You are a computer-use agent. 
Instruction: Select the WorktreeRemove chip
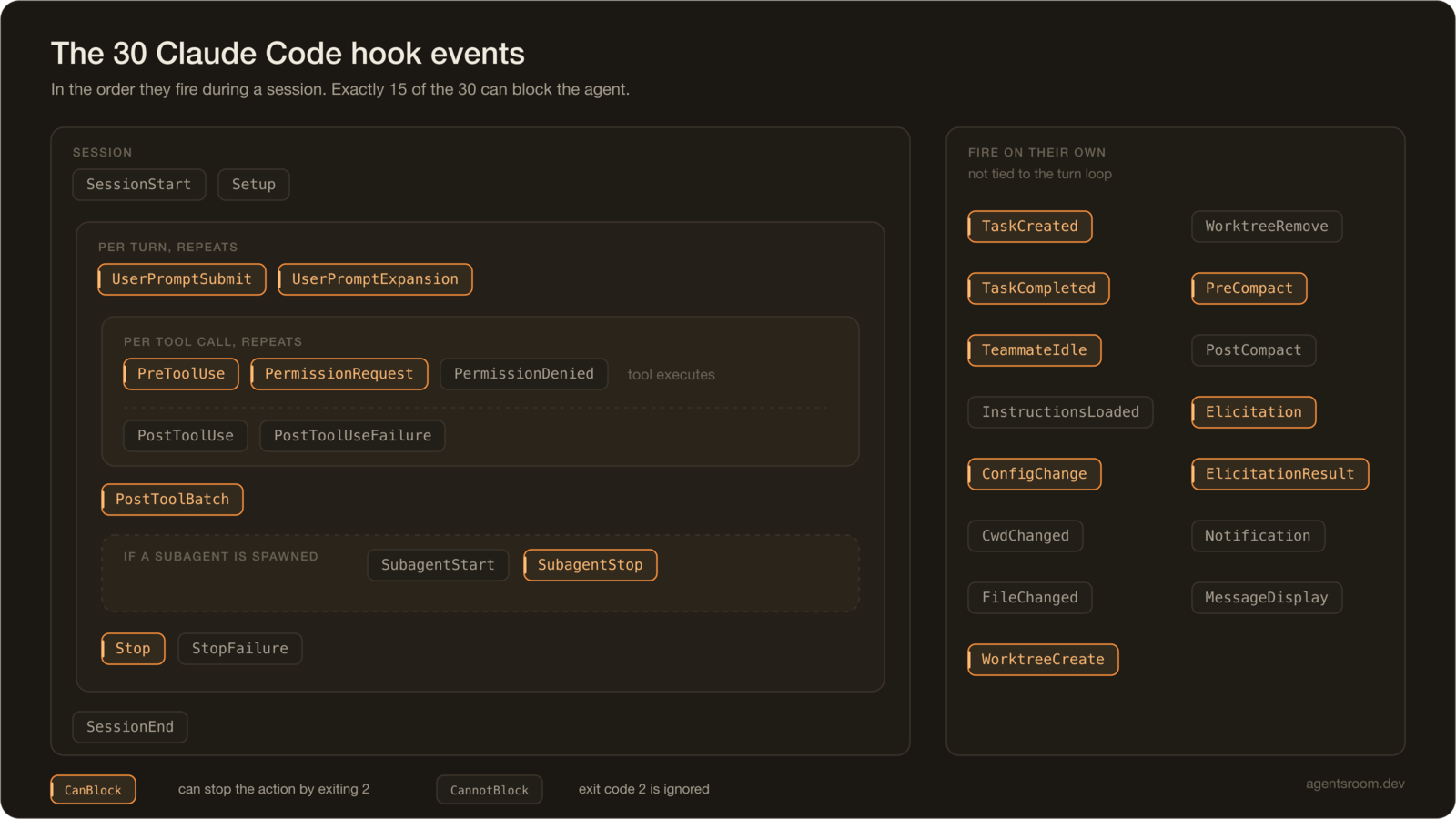pos(1268,227)
